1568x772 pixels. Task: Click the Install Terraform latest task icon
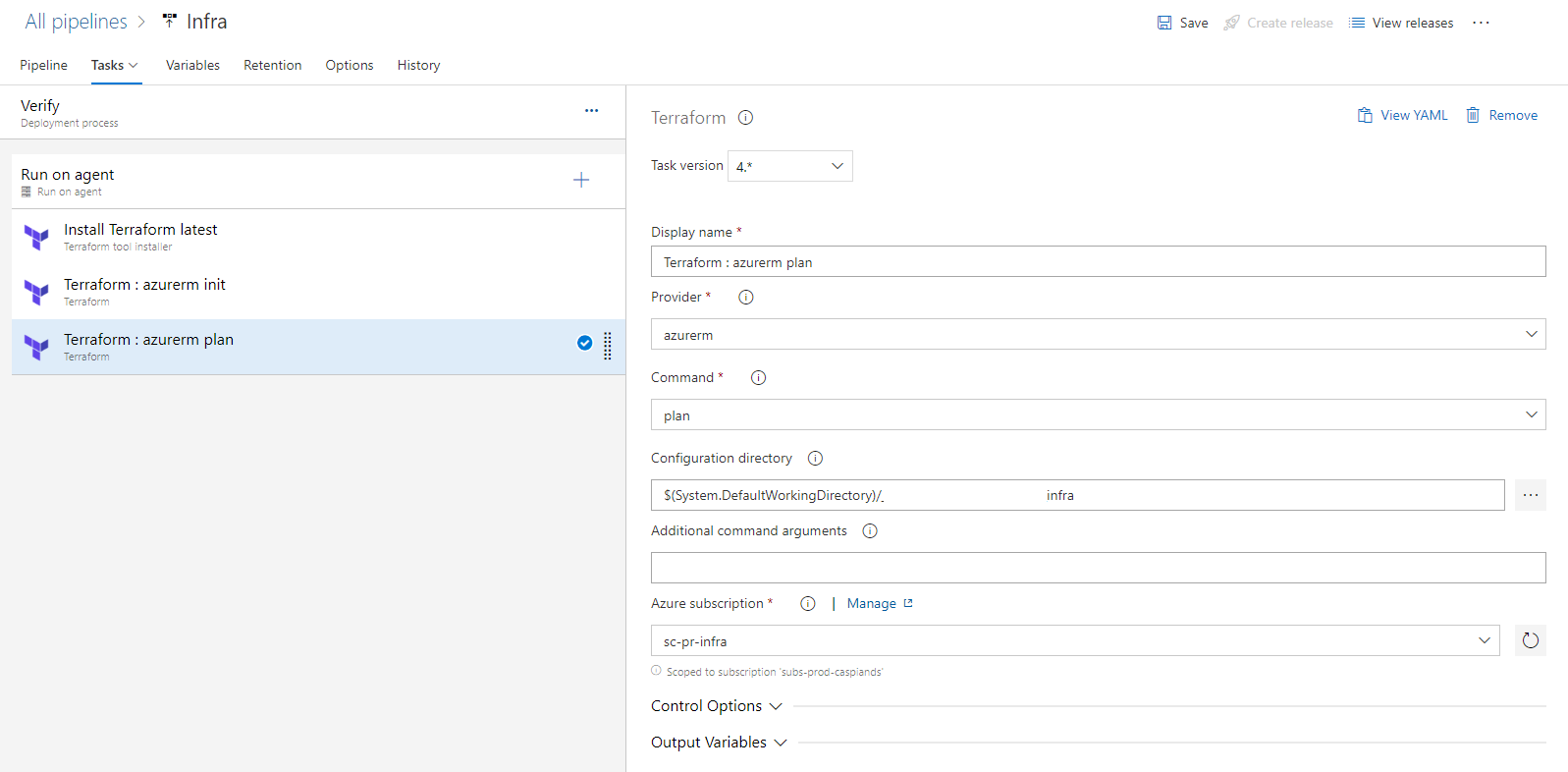36,237
